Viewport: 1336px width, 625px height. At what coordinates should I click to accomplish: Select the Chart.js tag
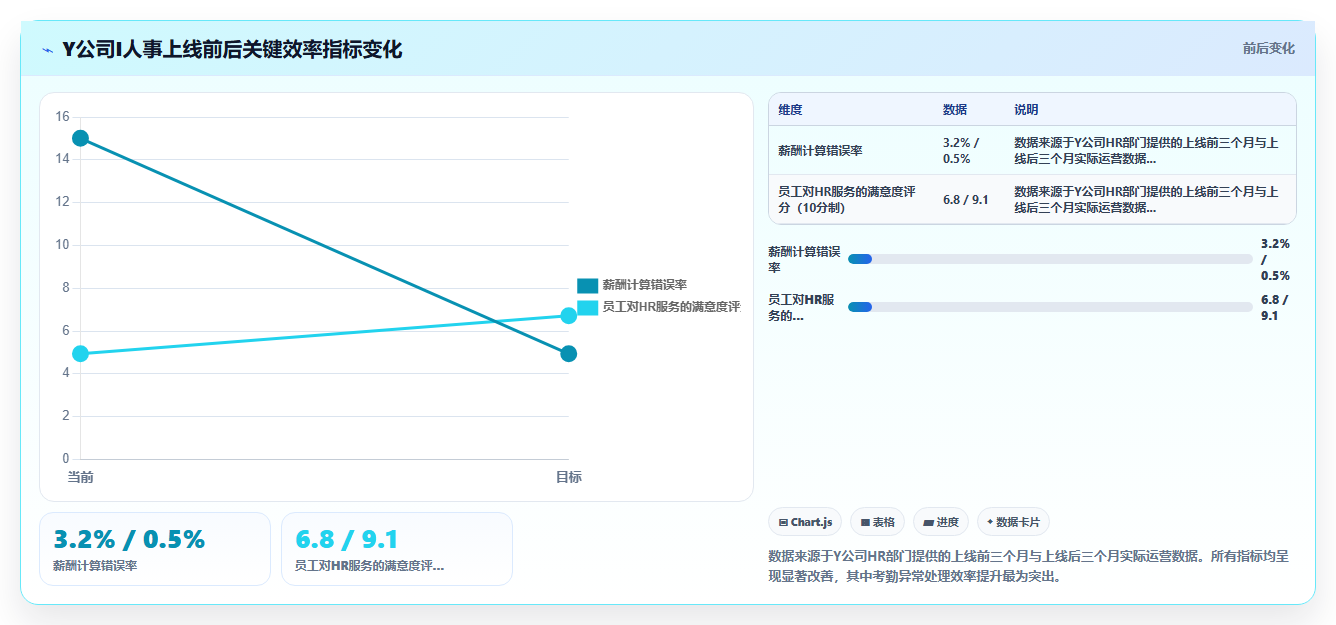[x=805, y=522]
